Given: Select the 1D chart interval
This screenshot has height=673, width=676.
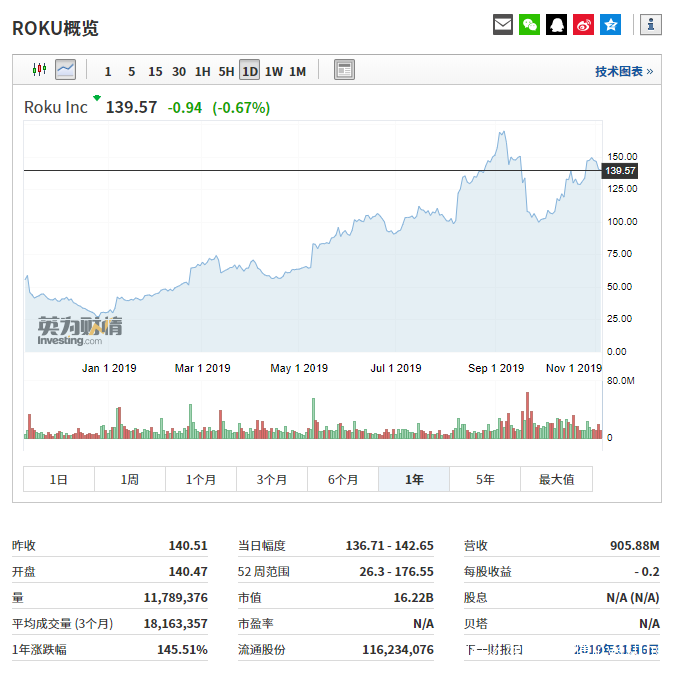Looking at the screenshot, I should (x=250, y=70).
